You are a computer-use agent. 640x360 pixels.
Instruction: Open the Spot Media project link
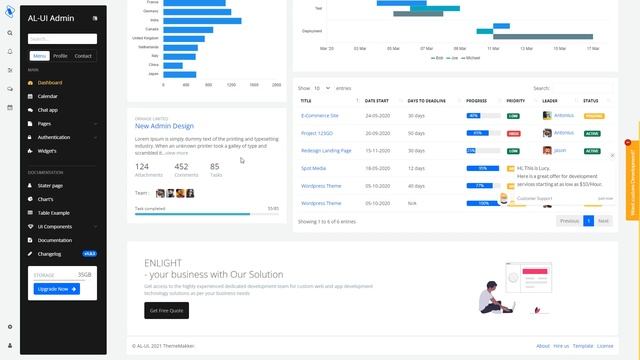(313, 169)
